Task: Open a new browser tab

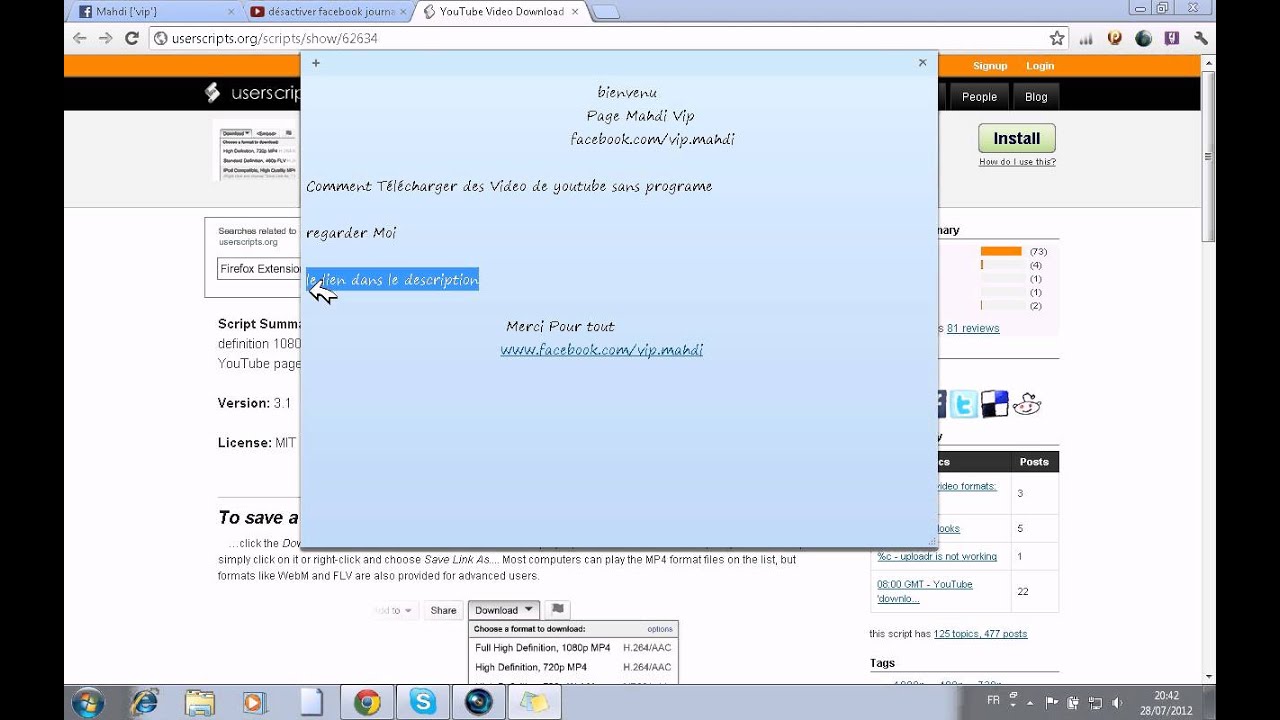Action: tap(606, 12)
